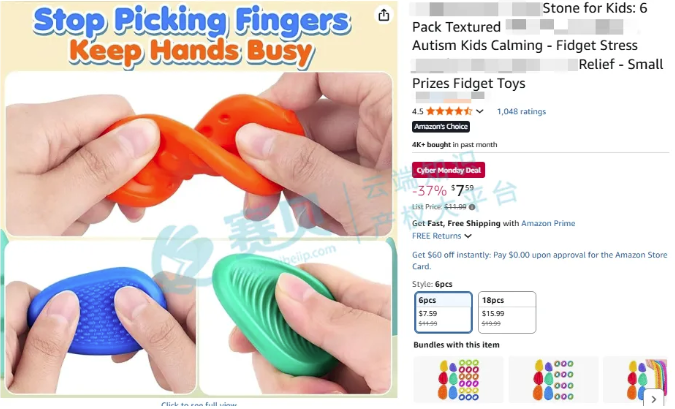Click the share icon on product image
The image size is (675, 409).
384,15
